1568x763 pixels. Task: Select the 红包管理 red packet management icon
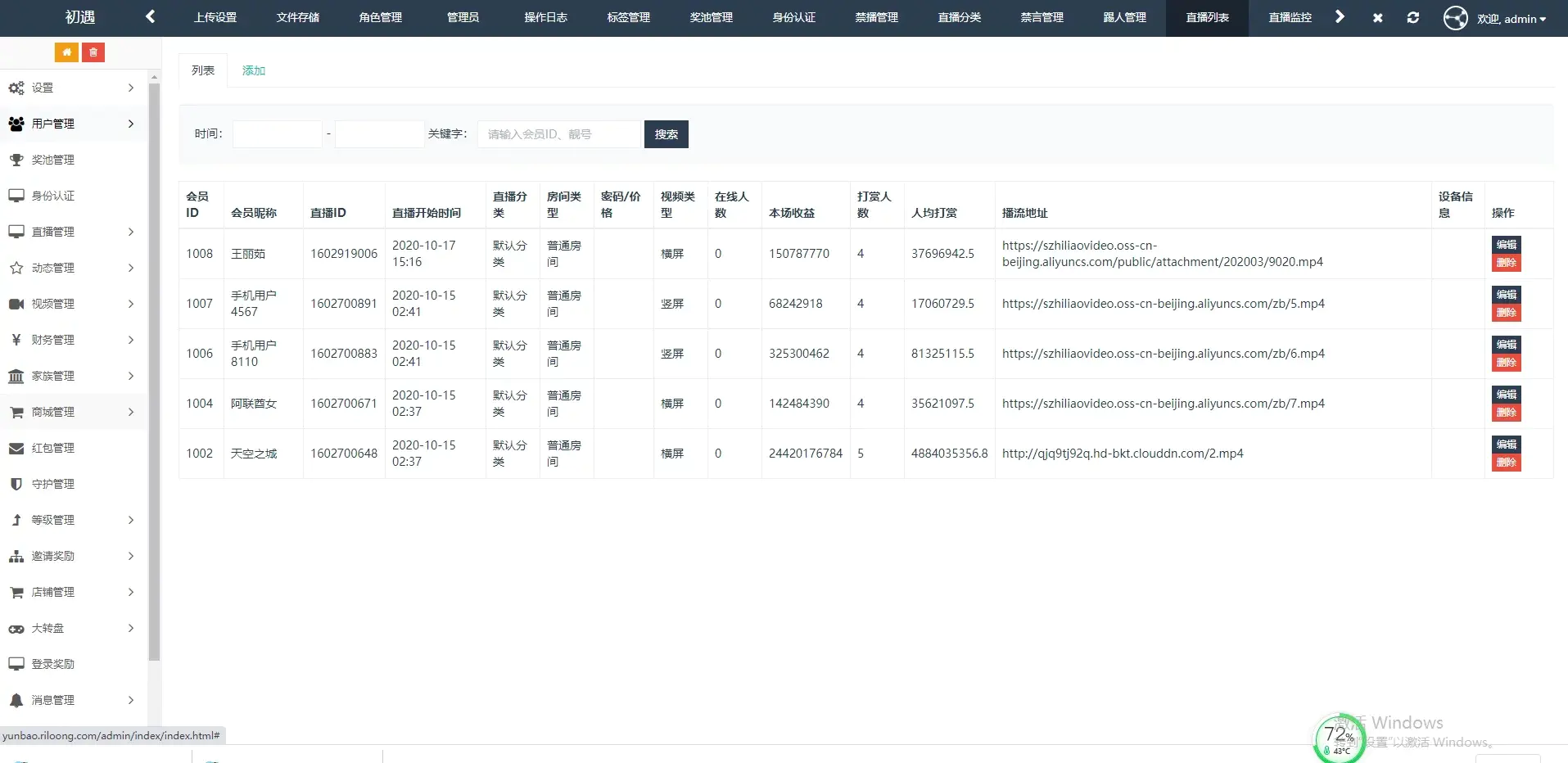[16, 447]
